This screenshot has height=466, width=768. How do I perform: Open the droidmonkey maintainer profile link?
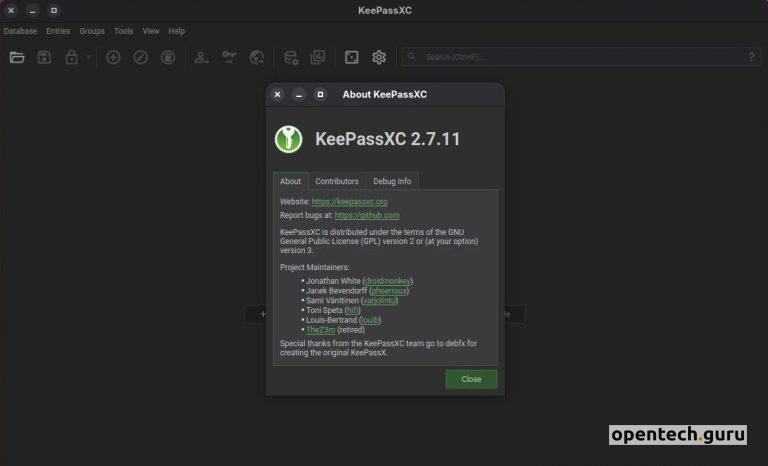tap(388, 281)
